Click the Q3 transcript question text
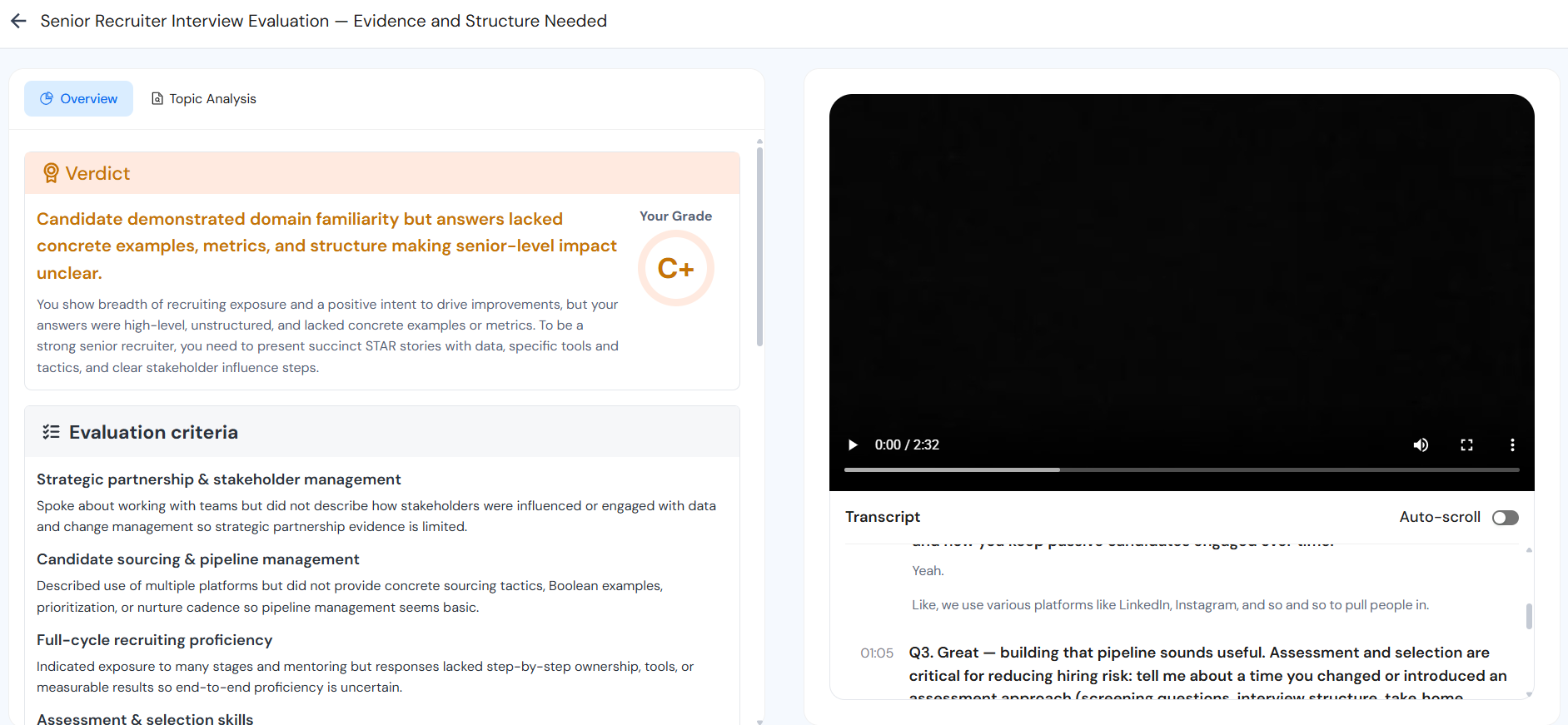 (1207, 671)
